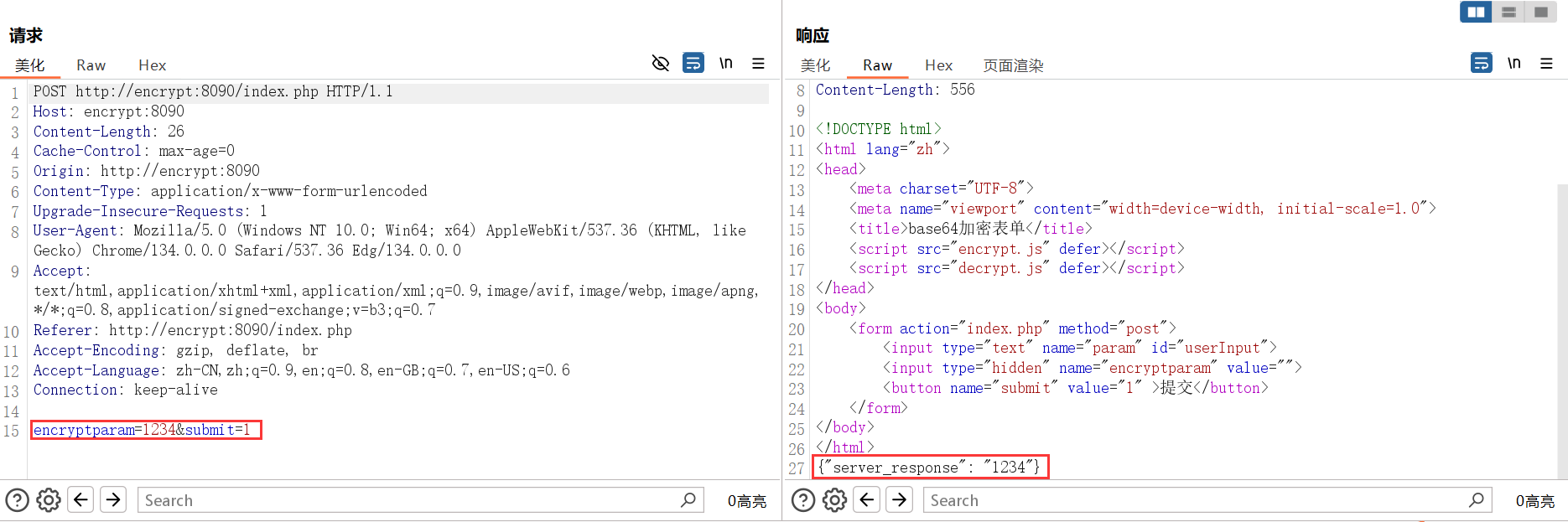Click the Cache-Control: max-age=0 header
The height and width of the screenshot is (522, 1568).
[133, 151]
